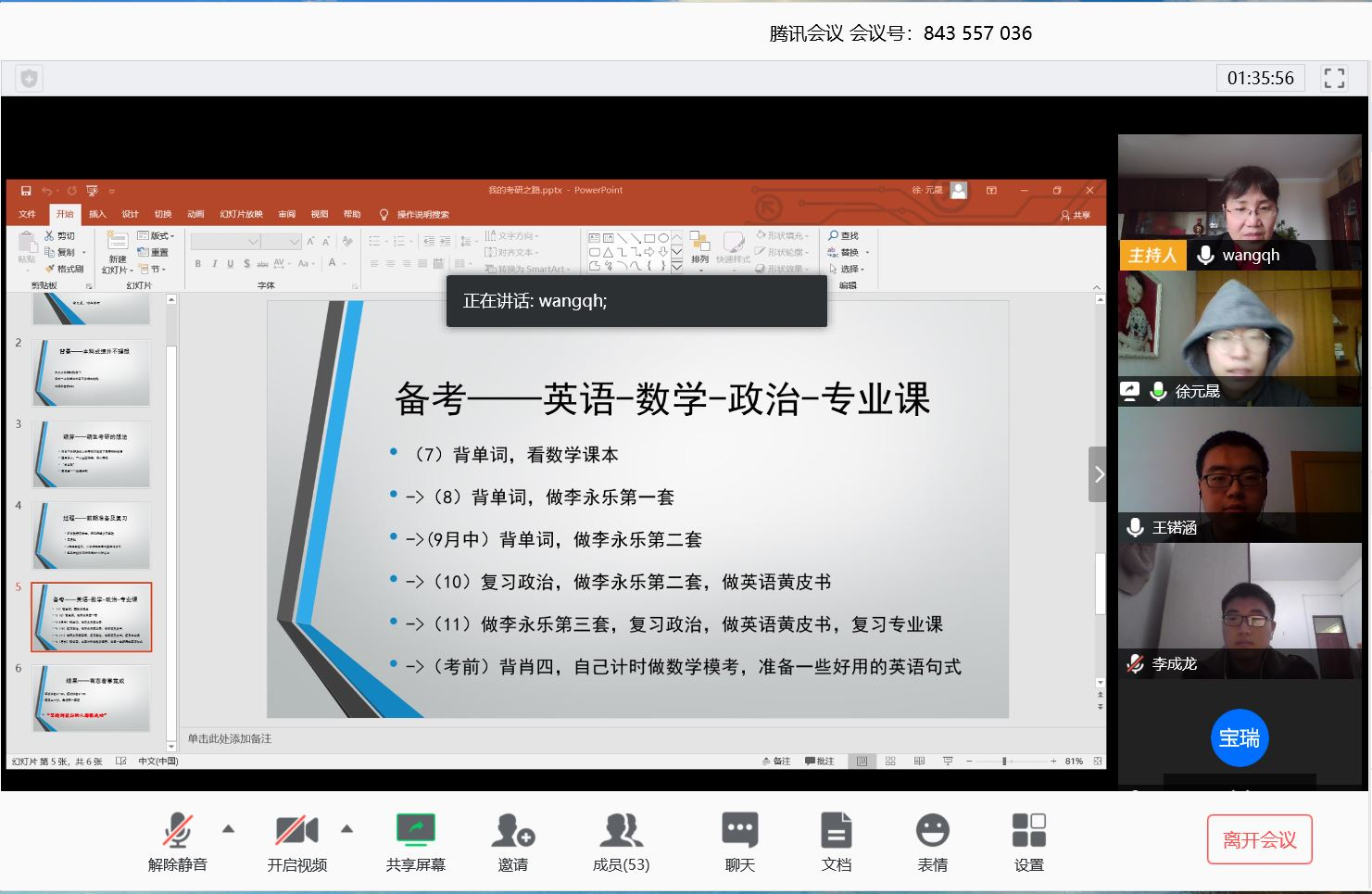Expand the shapes gallery more arrow
The height and width of the screenshot is (894, 1372).
click(677, 266)
